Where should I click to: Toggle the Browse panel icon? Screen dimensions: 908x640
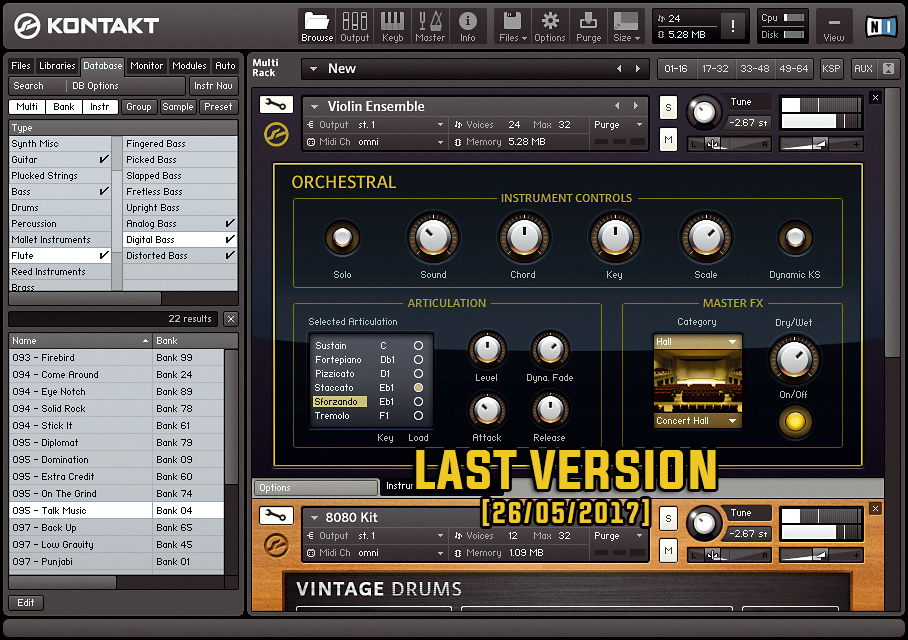(x=317, y=27)
